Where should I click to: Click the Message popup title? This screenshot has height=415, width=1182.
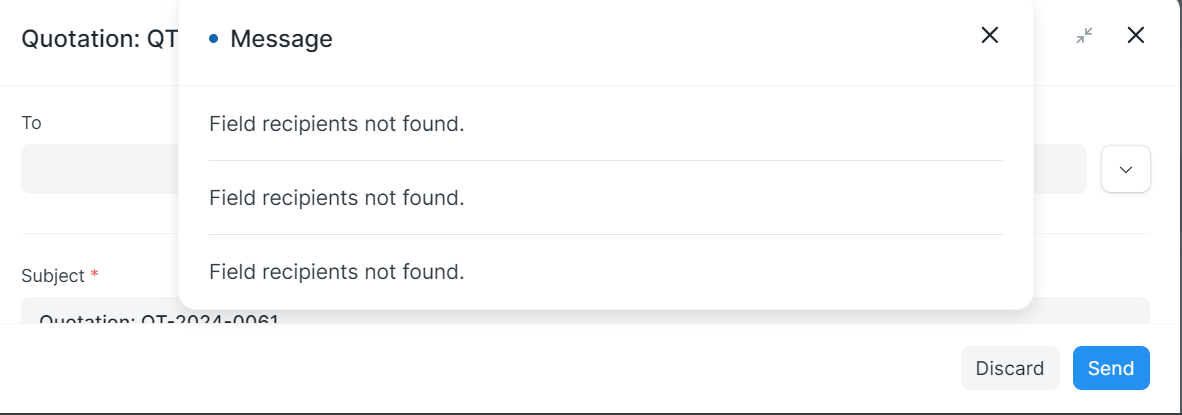click(x=281, y=38)
